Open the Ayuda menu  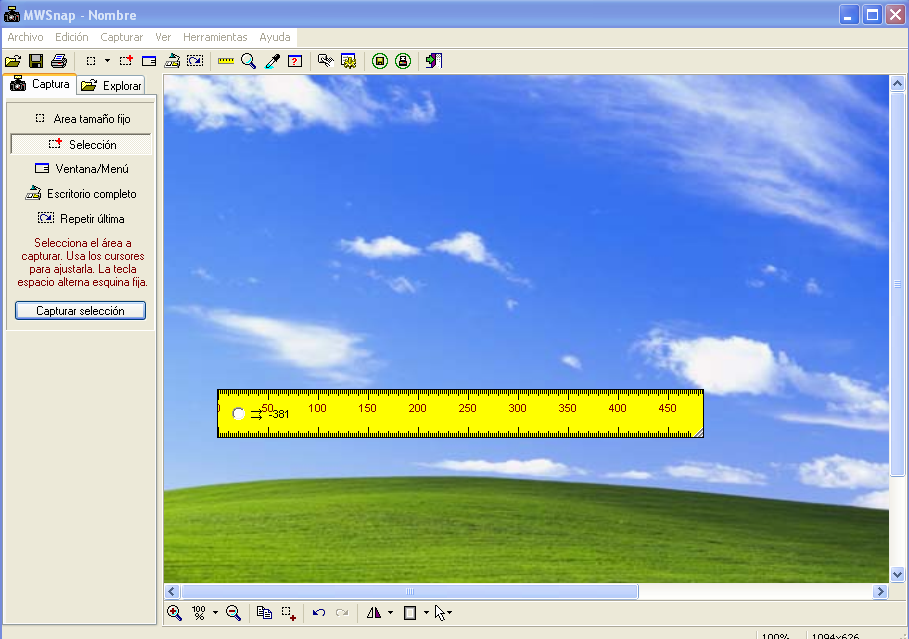(x=275, y=37)
